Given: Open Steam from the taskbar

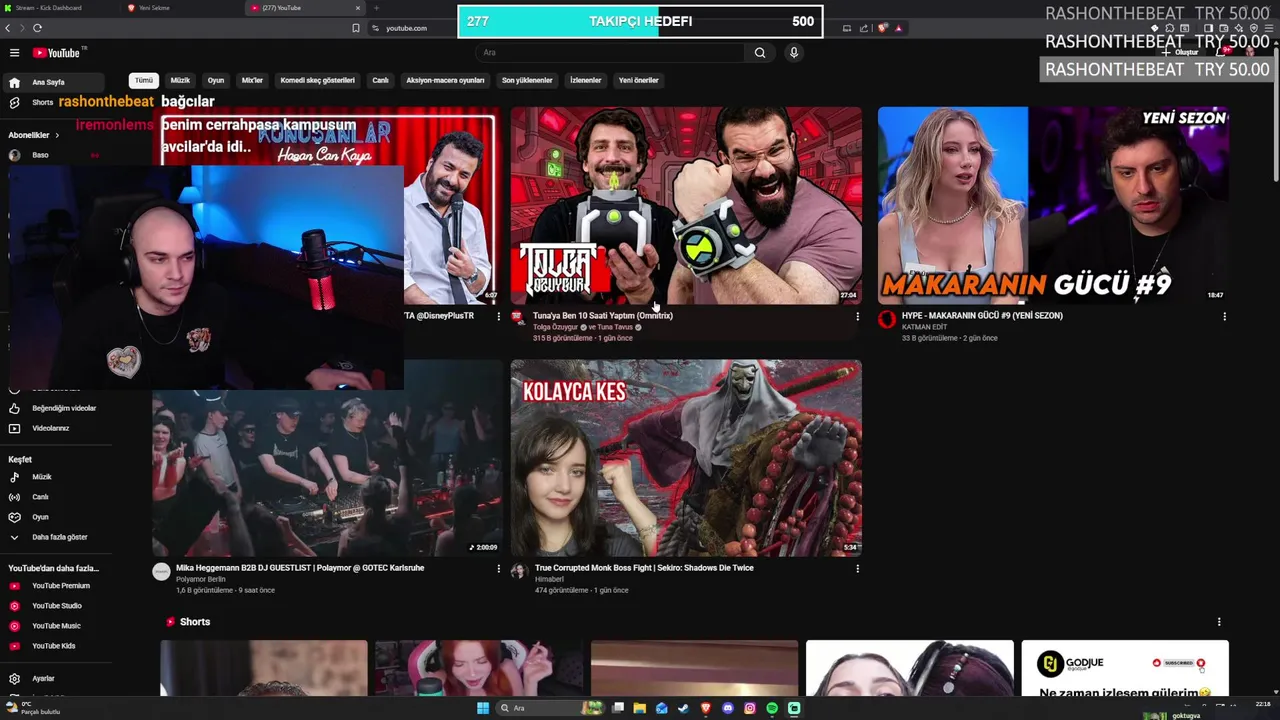Looking at the screenshot, I should (684, 708).
